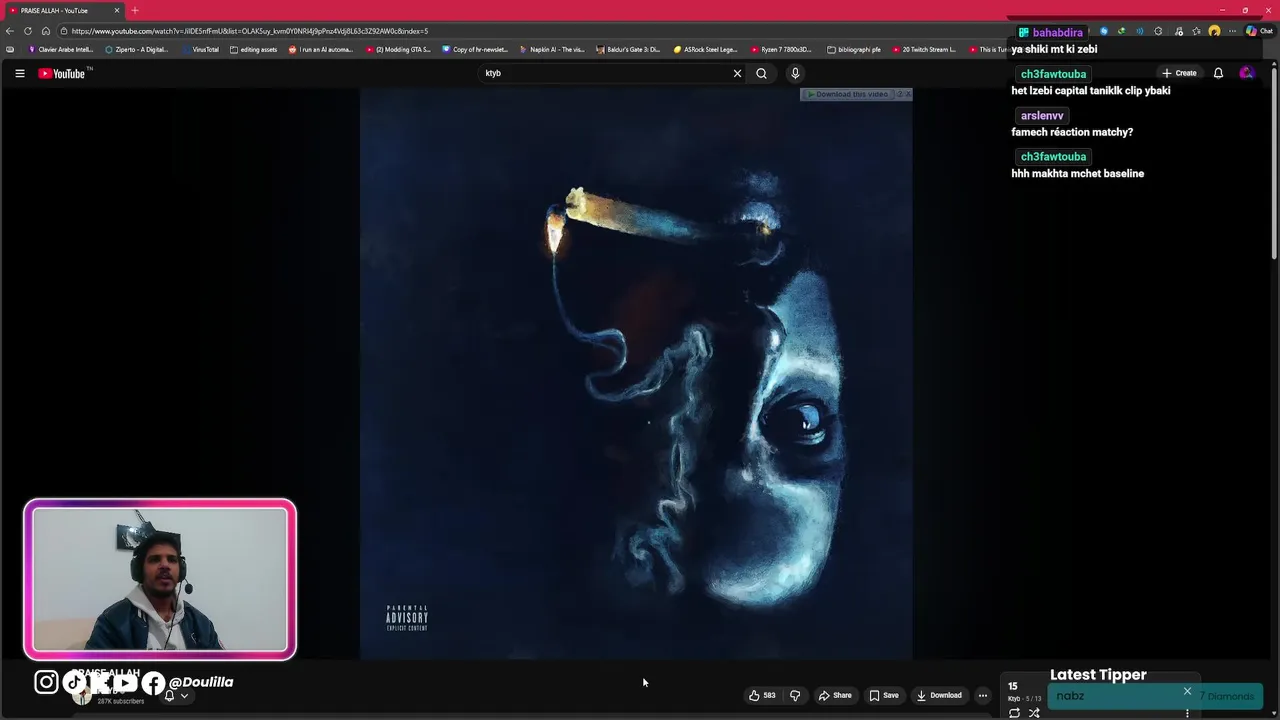Open 'Ryzen 7 7800x3D...' bookmark
This screenshot has height=720, width=1280.
[x=782, y=49]
